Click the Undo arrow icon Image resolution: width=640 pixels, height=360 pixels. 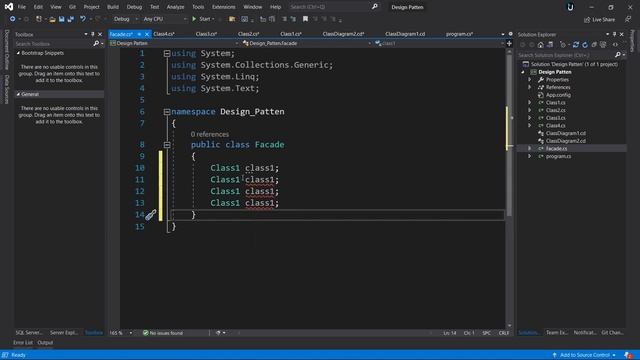(83, 19)
